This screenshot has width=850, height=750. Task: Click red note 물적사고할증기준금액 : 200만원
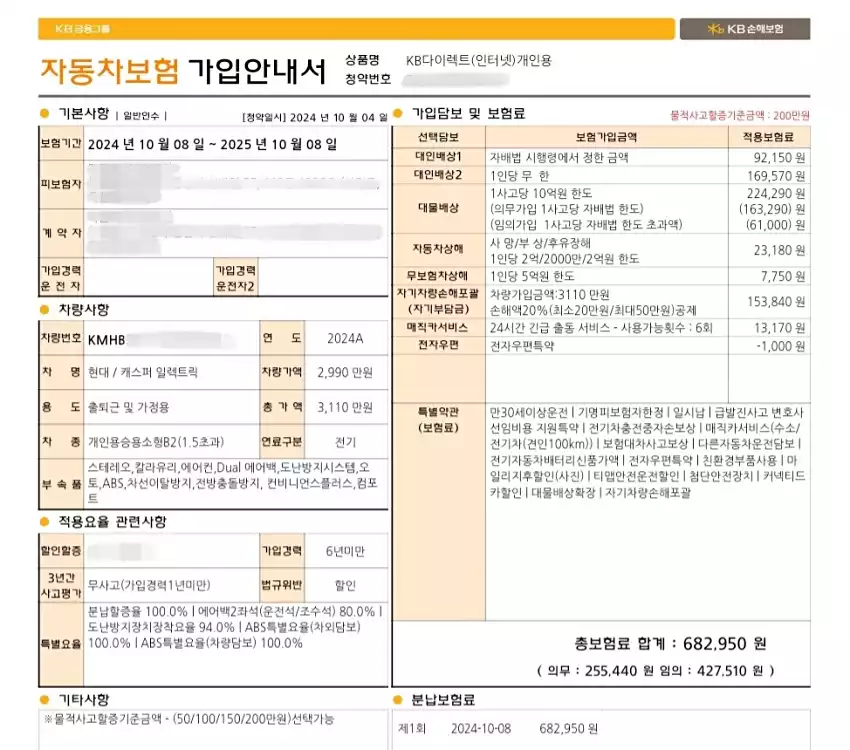pos(740,115)
